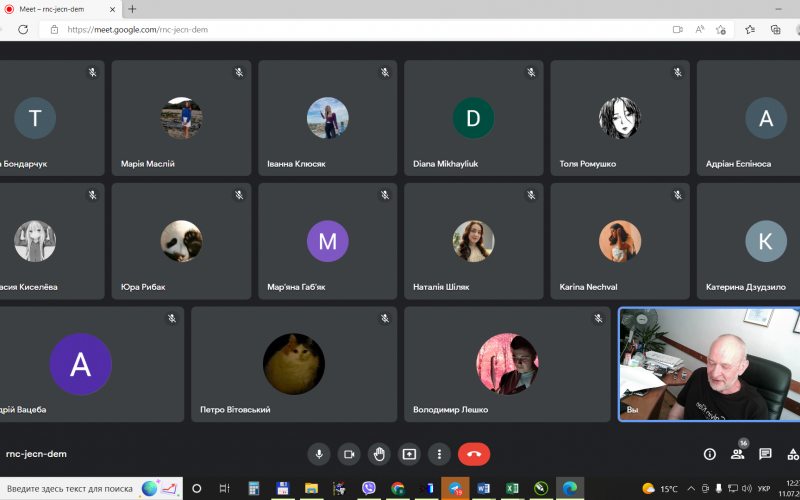Click the A avatar of Адріан Еспіноса
Viewport: 800px width, 500px height.
coord(766,118)
